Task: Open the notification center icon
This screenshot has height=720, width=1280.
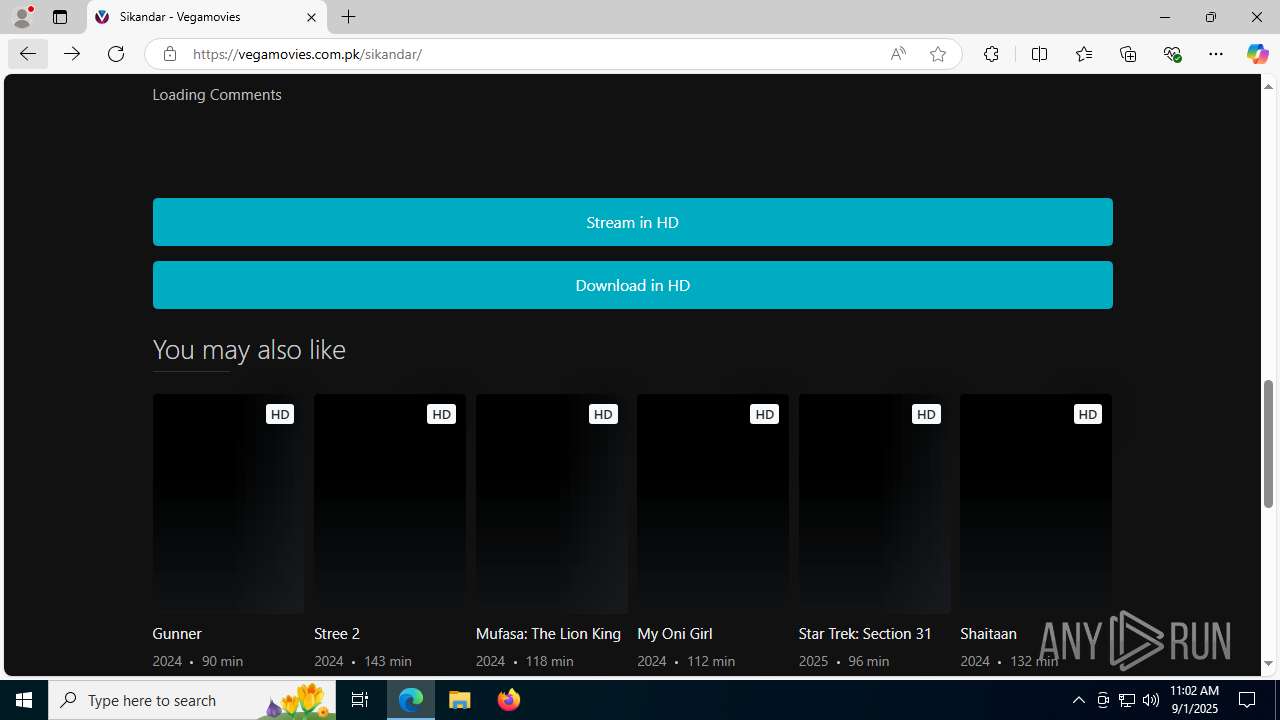Action: [x=1247, y=700]
